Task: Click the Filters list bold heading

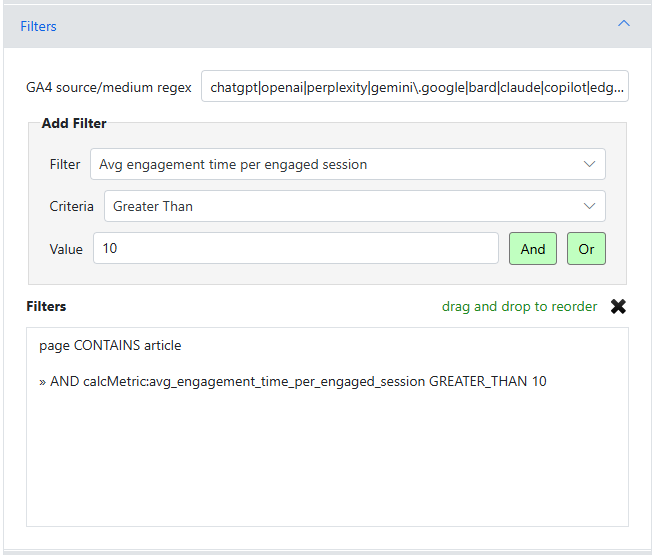Action: click(46, 307)
